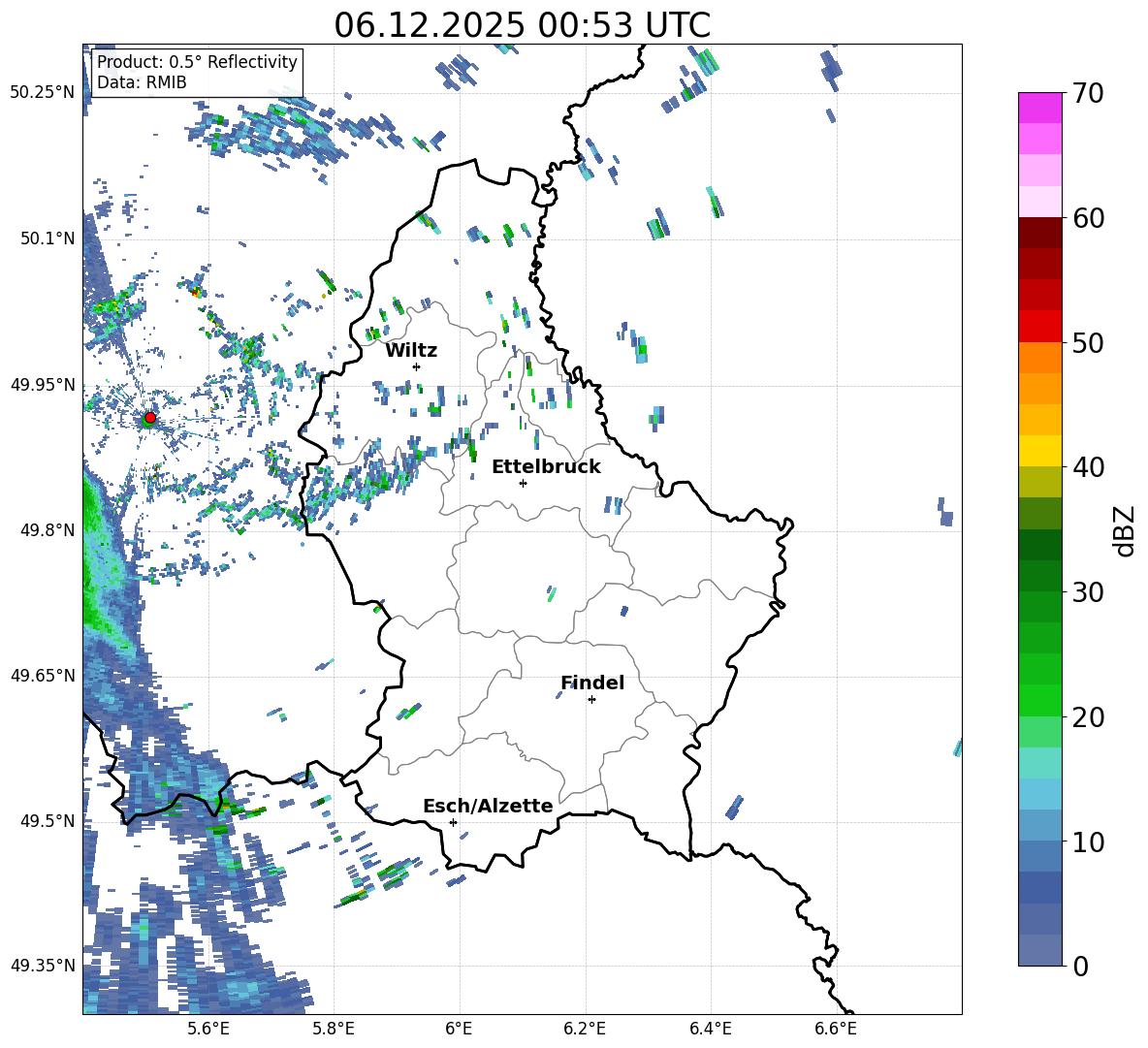
Task: Click the 06.12.2025 00:53 UTC title
Action: click(522, 25)
